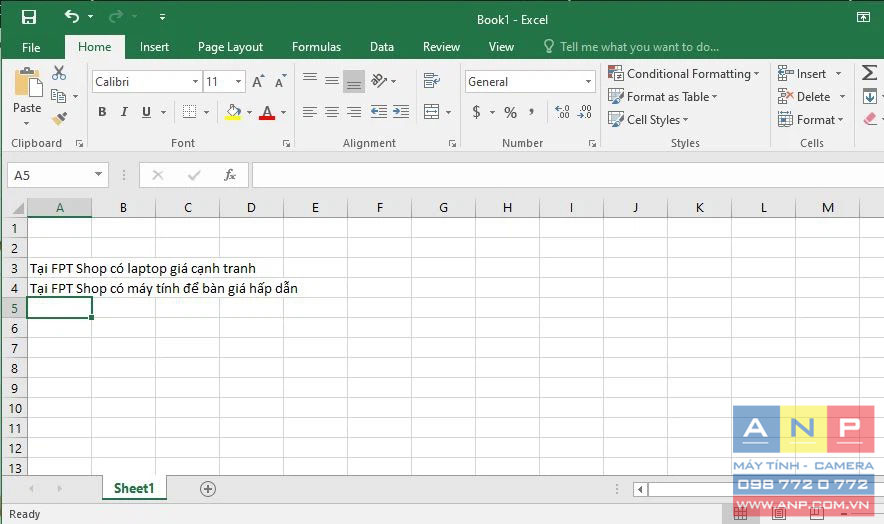The height and width of the screenshot is (524, 884).
Task: Click the horizontal scrollbar left arrow
Action: (x=640, y=489)
